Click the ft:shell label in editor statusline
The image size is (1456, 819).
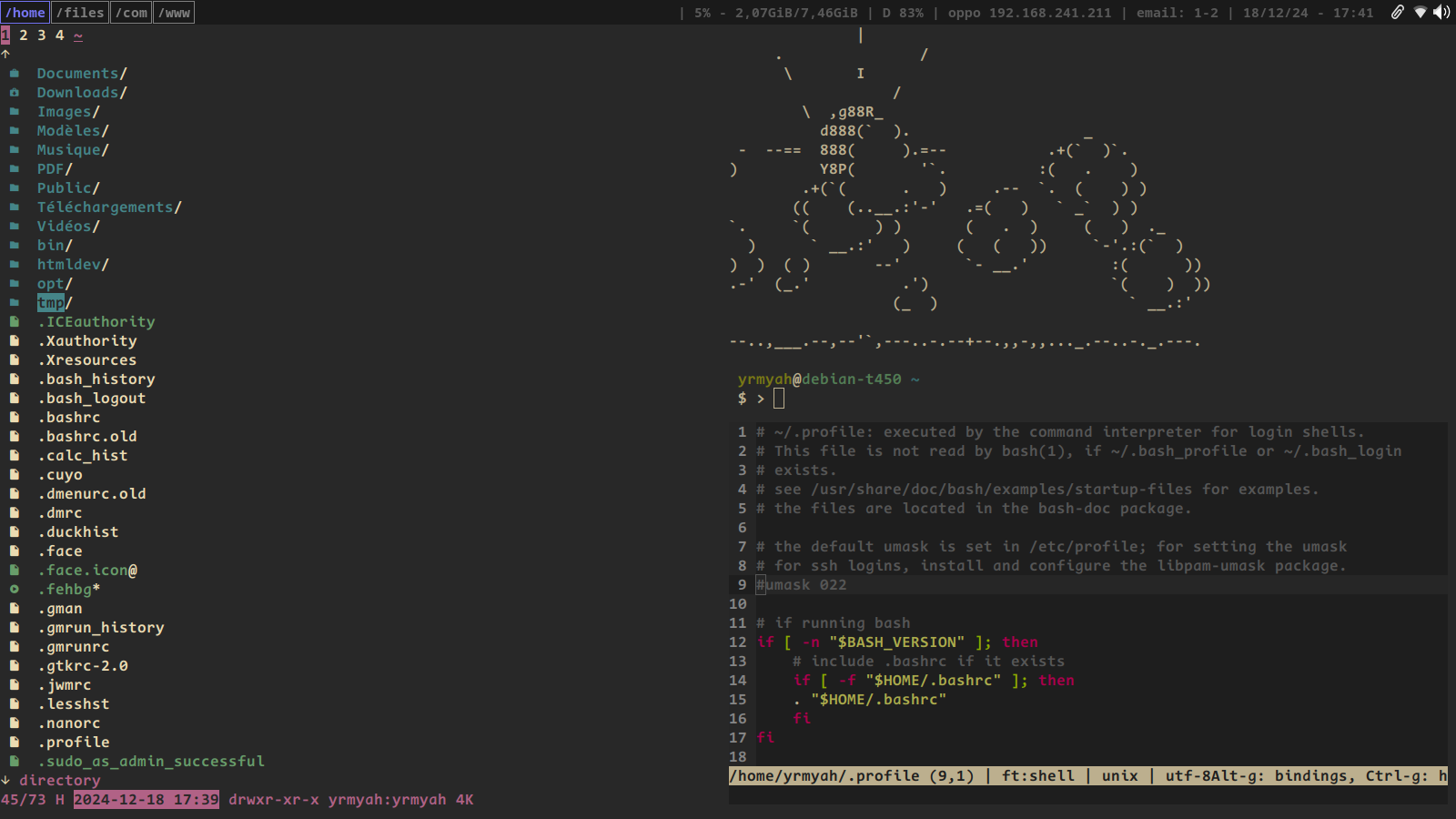(1037, 775)
